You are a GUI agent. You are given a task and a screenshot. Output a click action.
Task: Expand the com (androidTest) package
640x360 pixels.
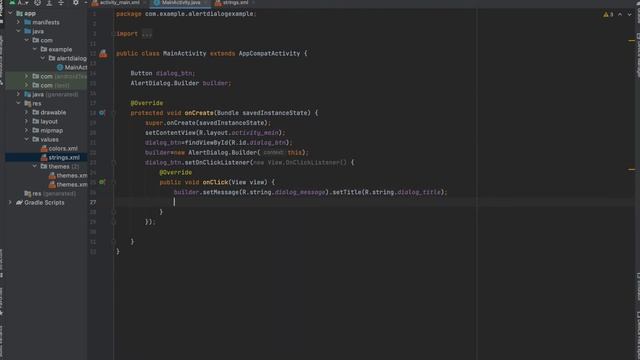pos(27,76)
